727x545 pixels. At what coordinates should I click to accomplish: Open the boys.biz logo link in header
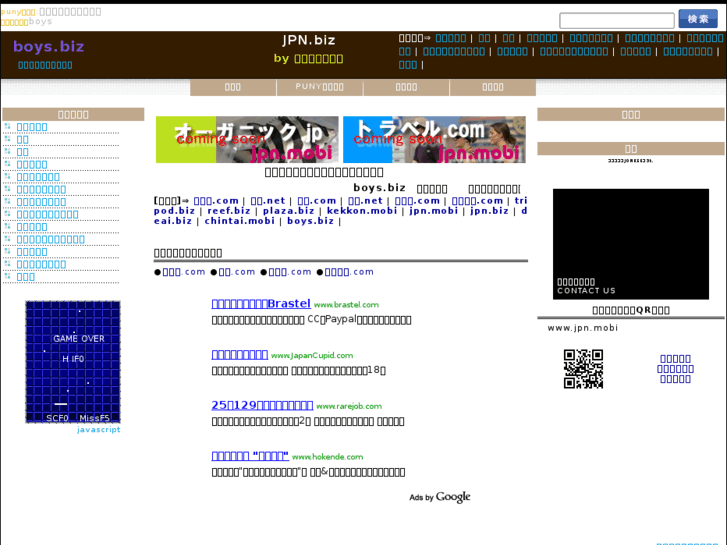click(49, 46)
